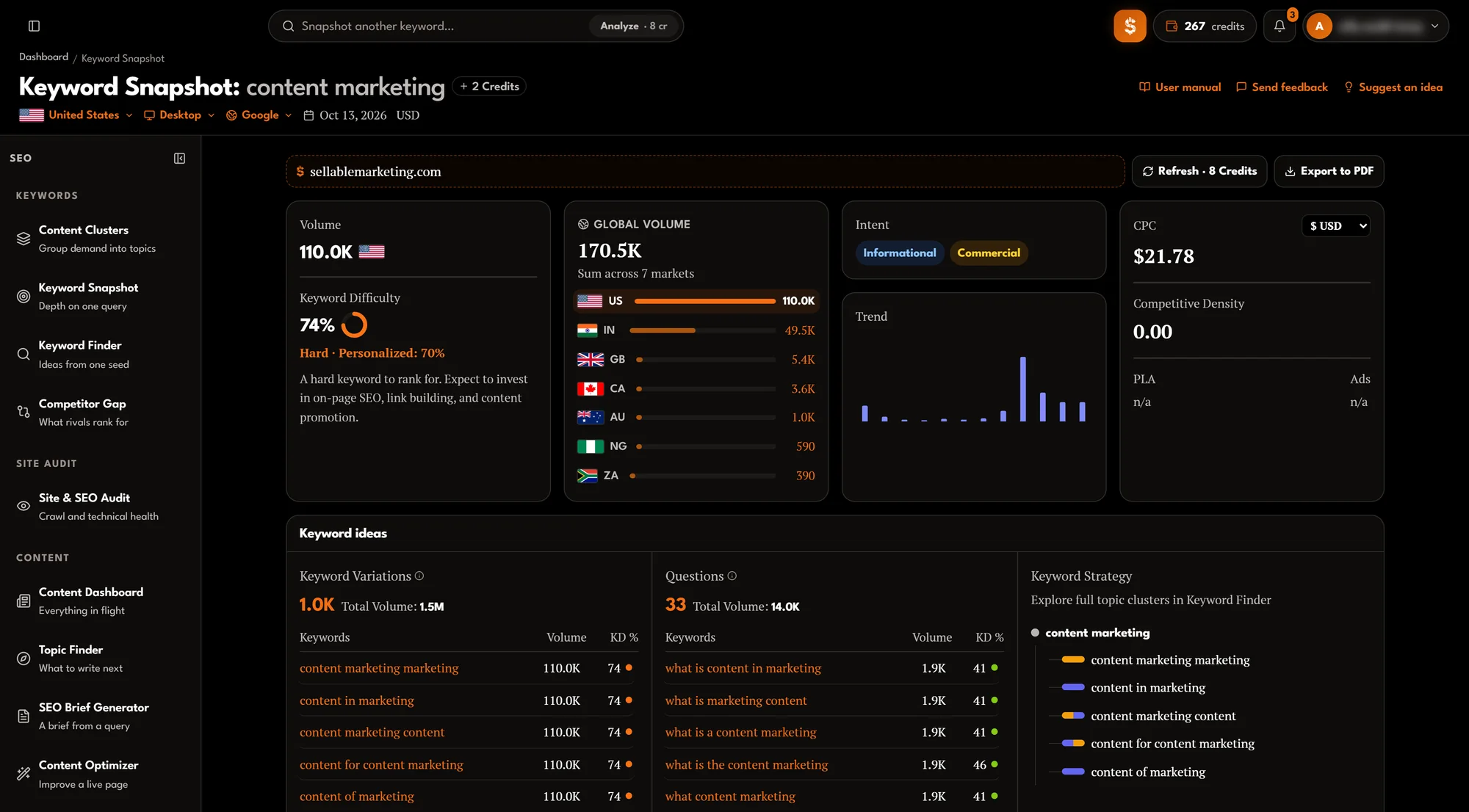Open question 'what is the content marketing'
Screen dimensions: 1469x812
(x=746, y=764)
